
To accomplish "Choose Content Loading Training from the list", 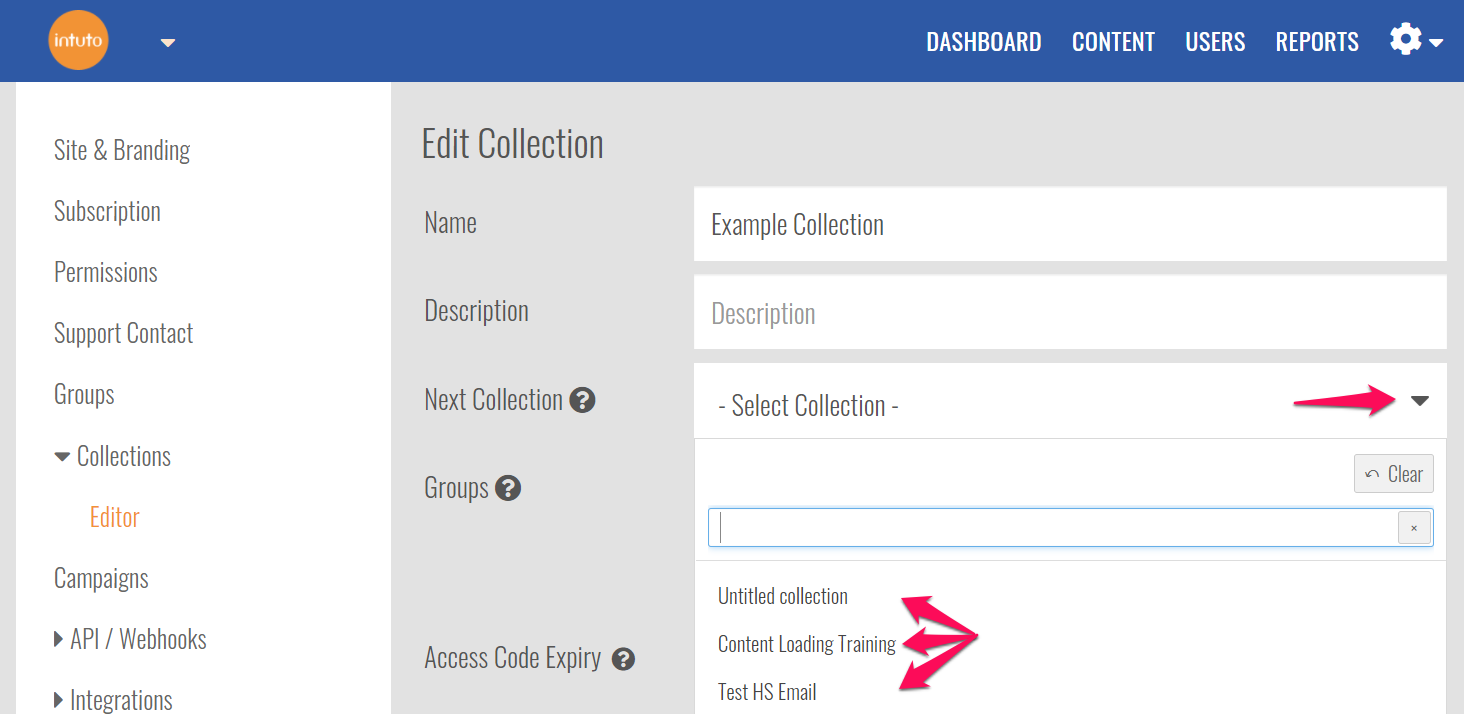I will [806, 644].
